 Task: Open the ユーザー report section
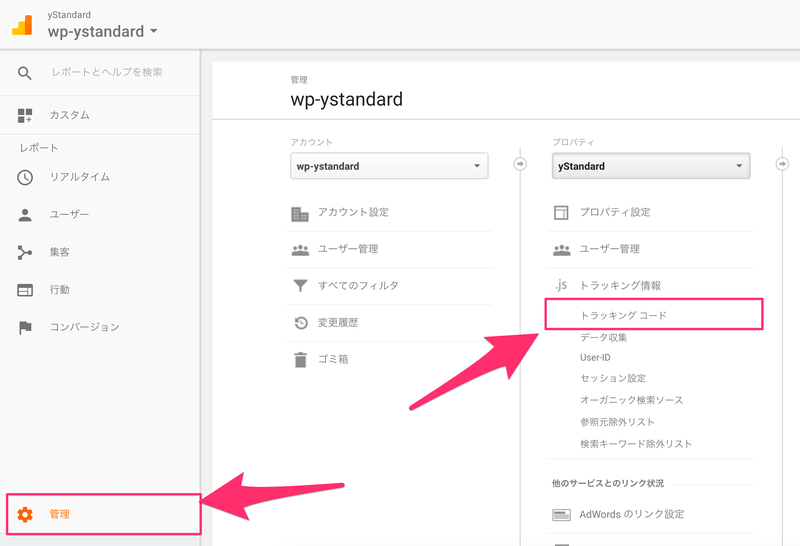[x=69, y=215]
